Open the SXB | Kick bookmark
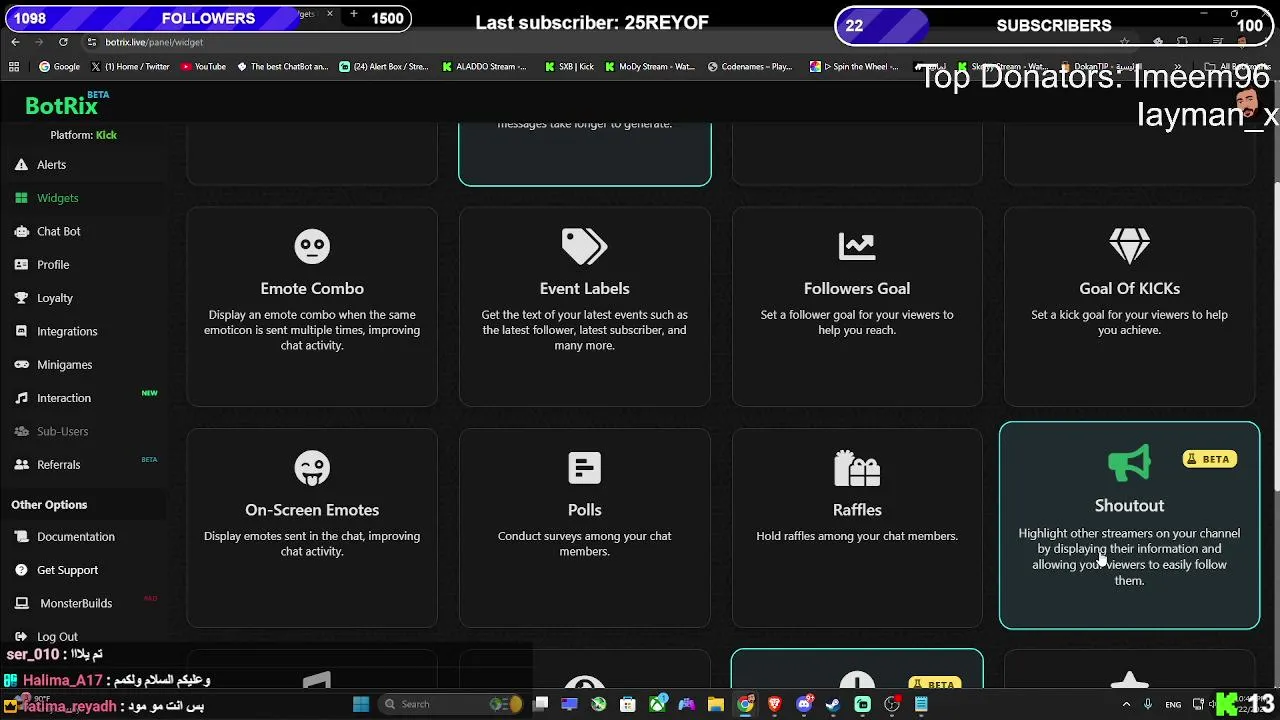The image size is (1280, 720). click(569, 67)
